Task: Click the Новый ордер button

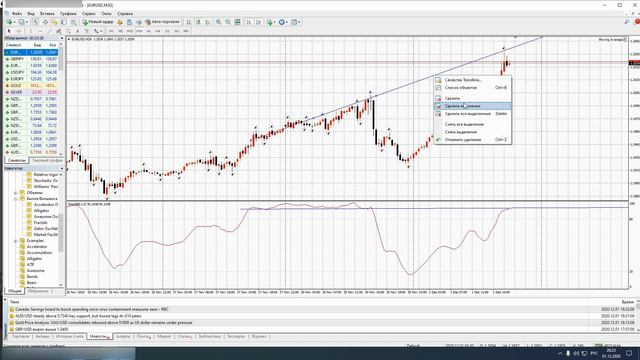Action: [98, 22]
